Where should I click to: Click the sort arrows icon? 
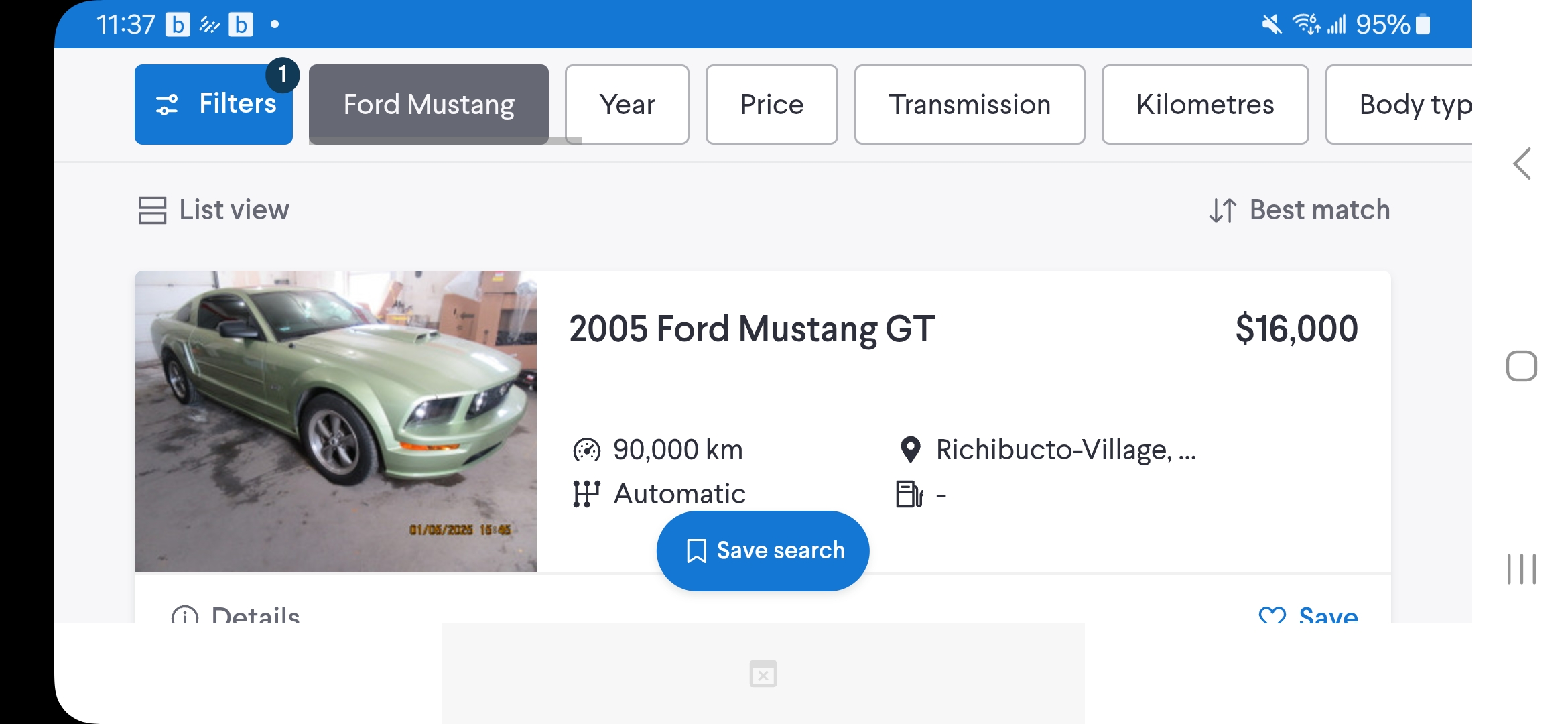click(1222, 210)
